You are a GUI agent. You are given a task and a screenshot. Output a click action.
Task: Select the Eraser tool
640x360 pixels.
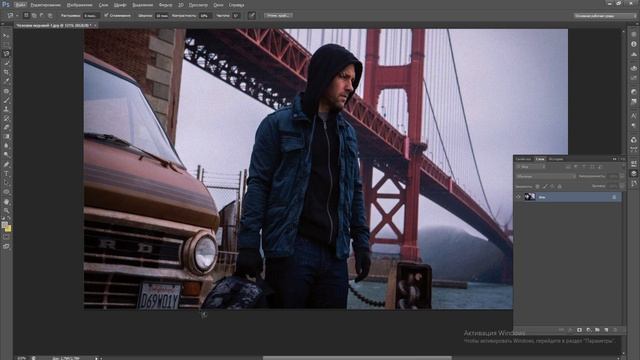[x=6, y=127]
